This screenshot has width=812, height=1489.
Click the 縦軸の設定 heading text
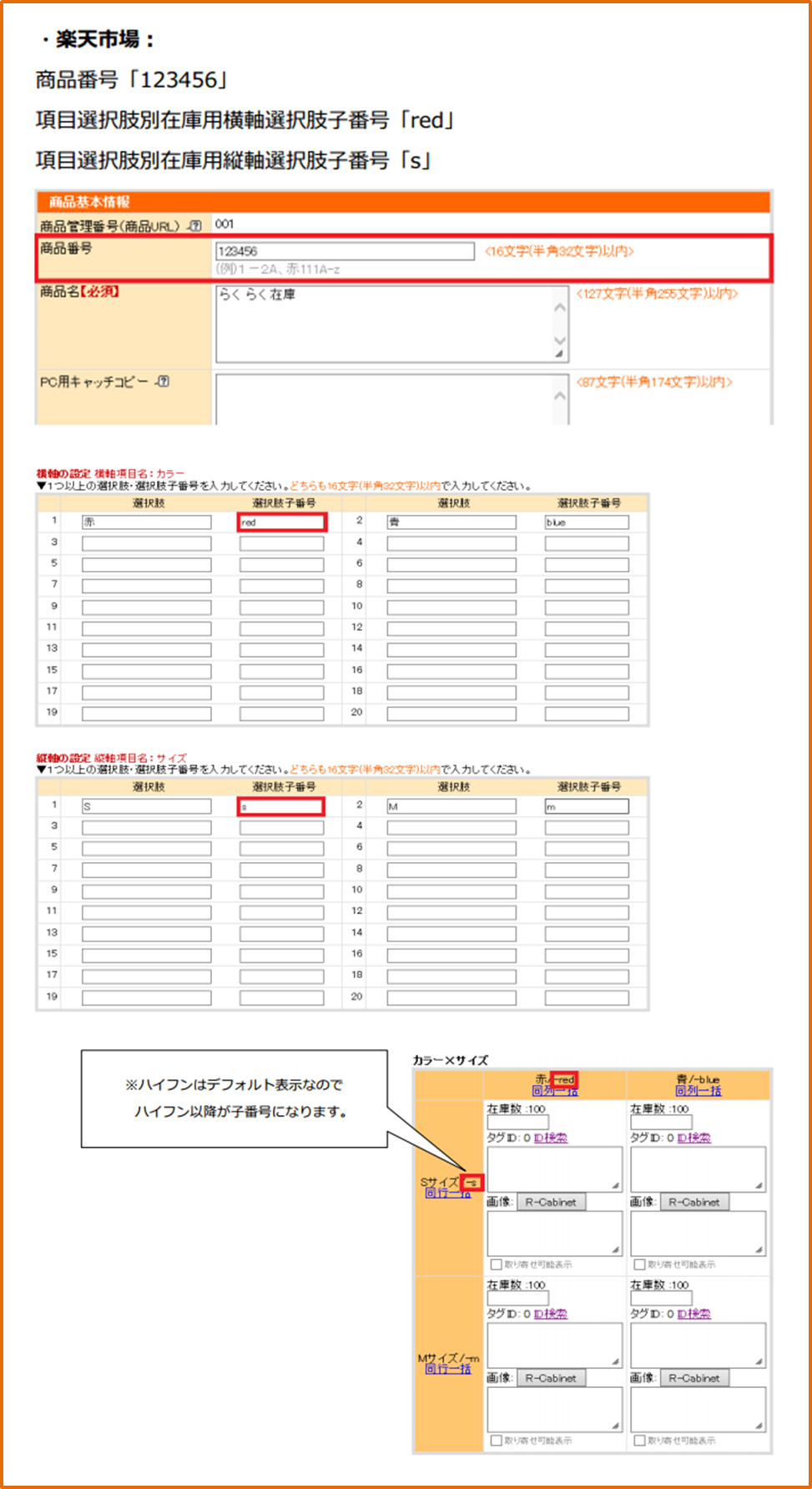(x=63, y=758)
